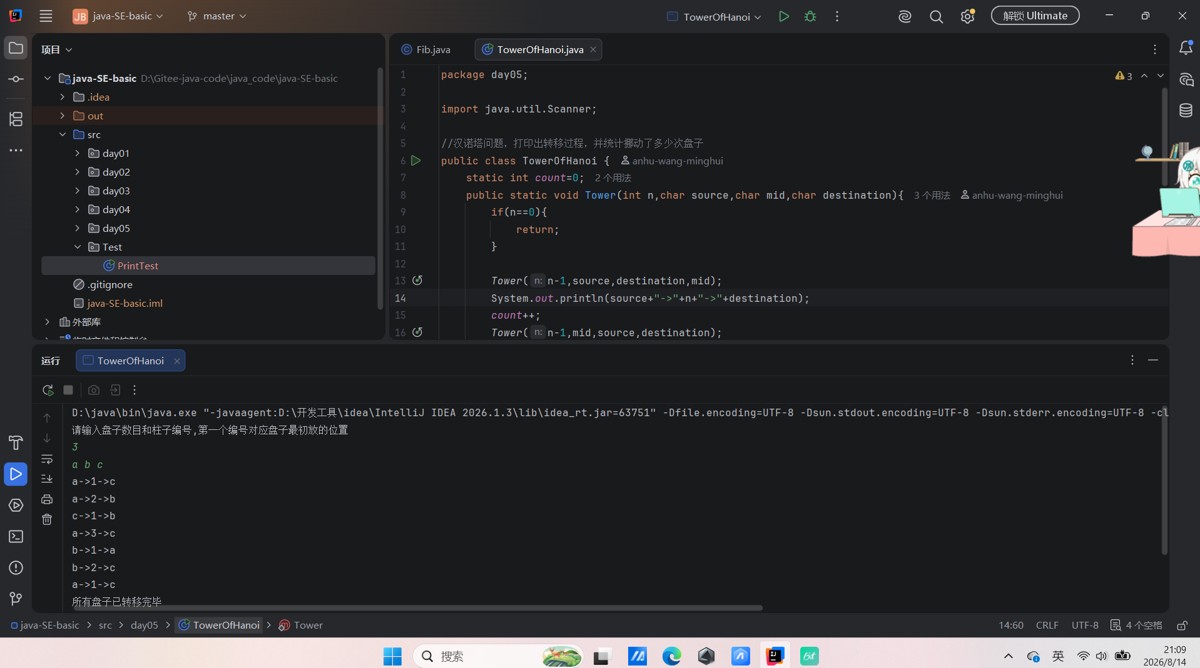Image resolution: width=1200 pixels, height=668 pixels.
Task: Open the Run tool window icon
Action: tap(16, 474)
